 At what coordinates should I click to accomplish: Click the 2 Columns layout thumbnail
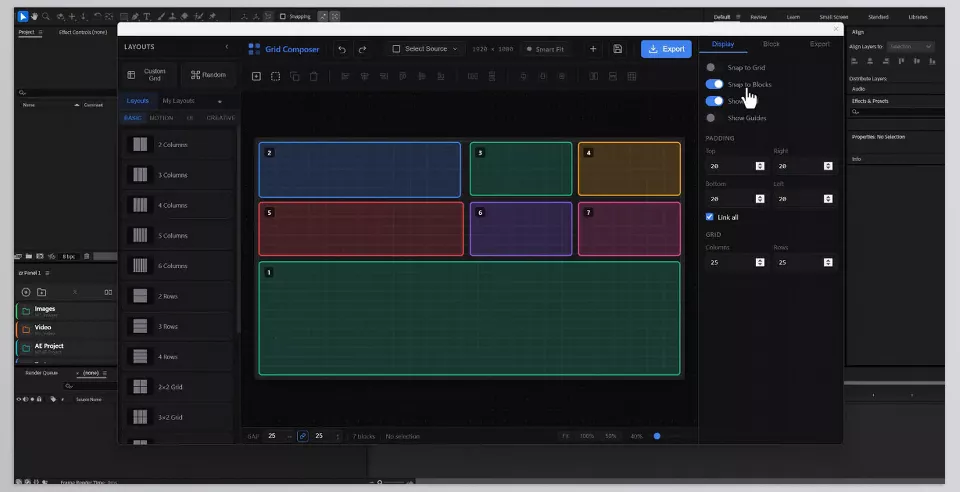point(140,144)
